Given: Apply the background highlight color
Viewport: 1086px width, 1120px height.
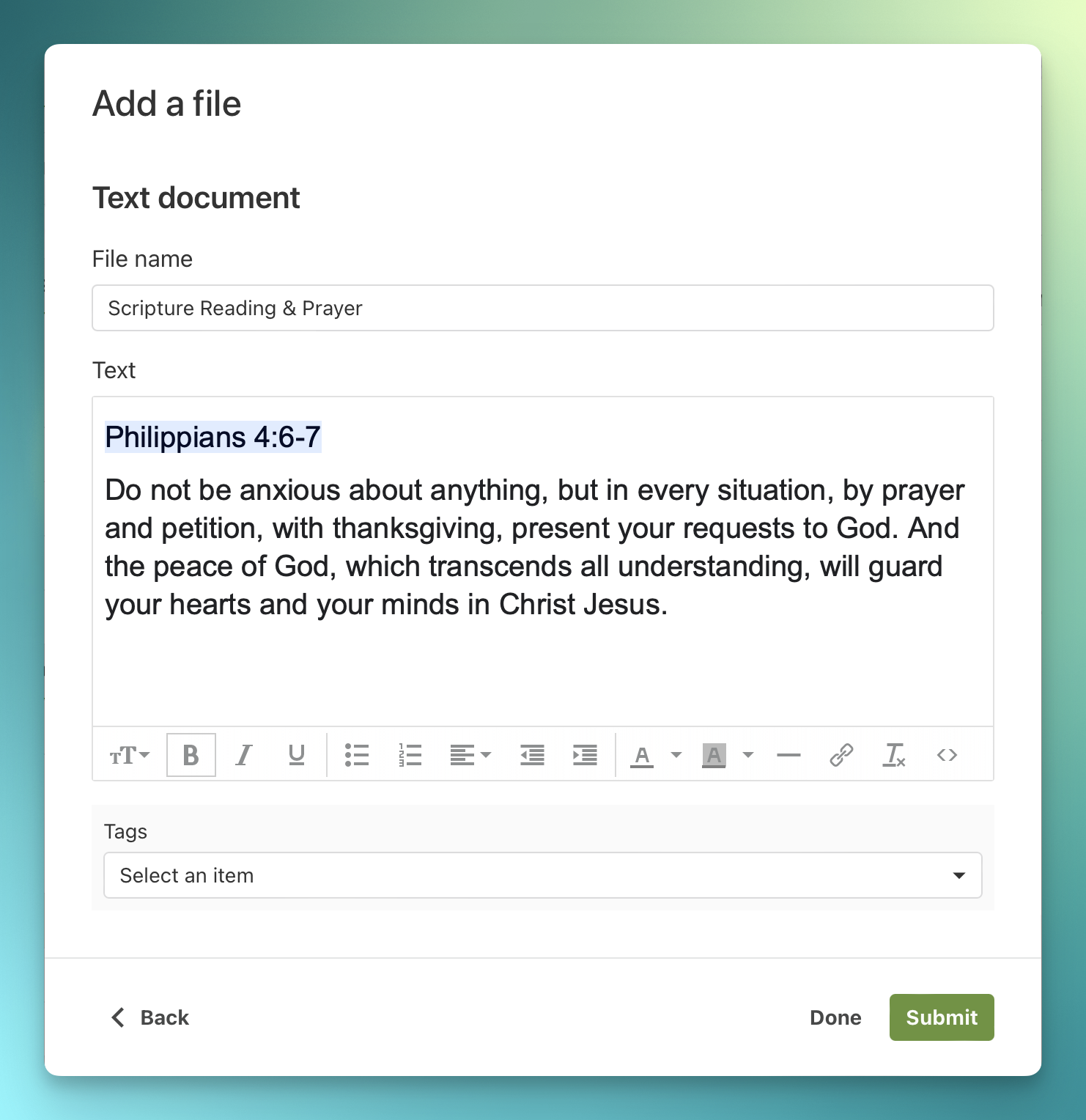Looking at the screenshot, I should click(714, 755).
